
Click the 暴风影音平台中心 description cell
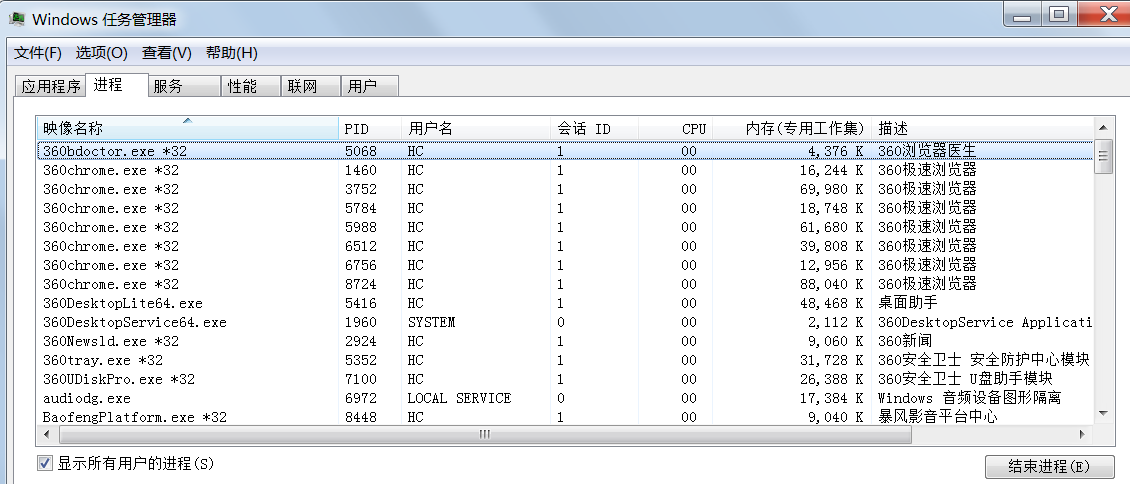tap(938, 416)
